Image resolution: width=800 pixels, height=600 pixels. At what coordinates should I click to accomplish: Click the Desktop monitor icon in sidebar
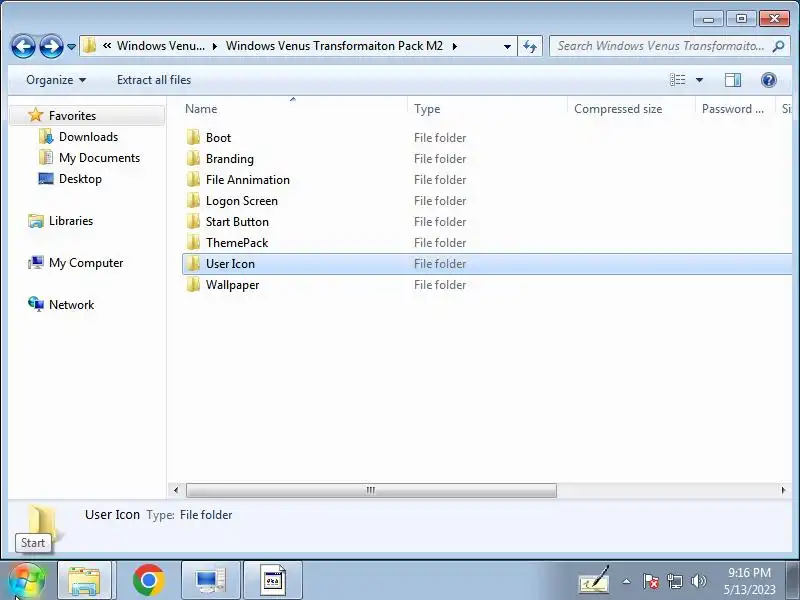[46, 179]
